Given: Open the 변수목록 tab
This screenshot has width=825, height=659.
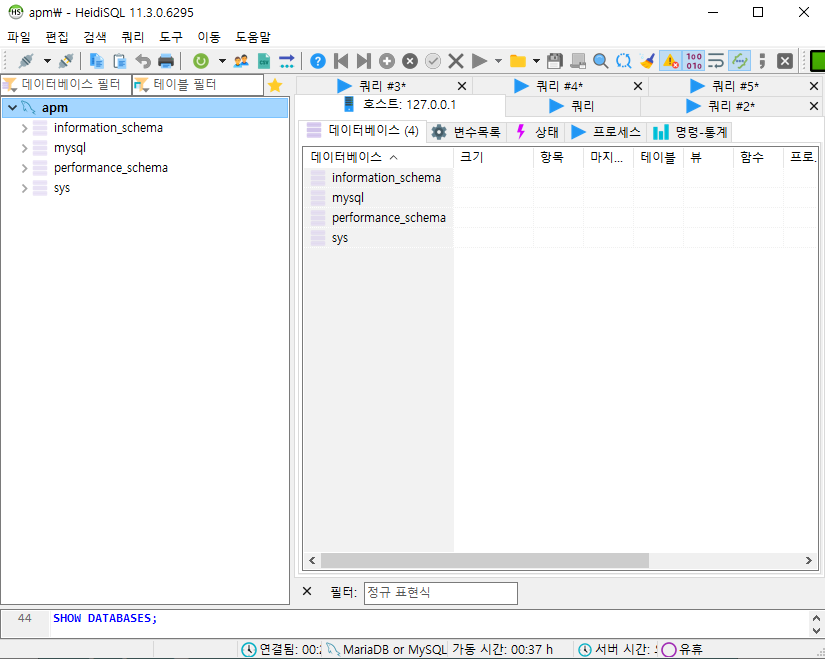Looking at the screenshot, I should (466, 132).
